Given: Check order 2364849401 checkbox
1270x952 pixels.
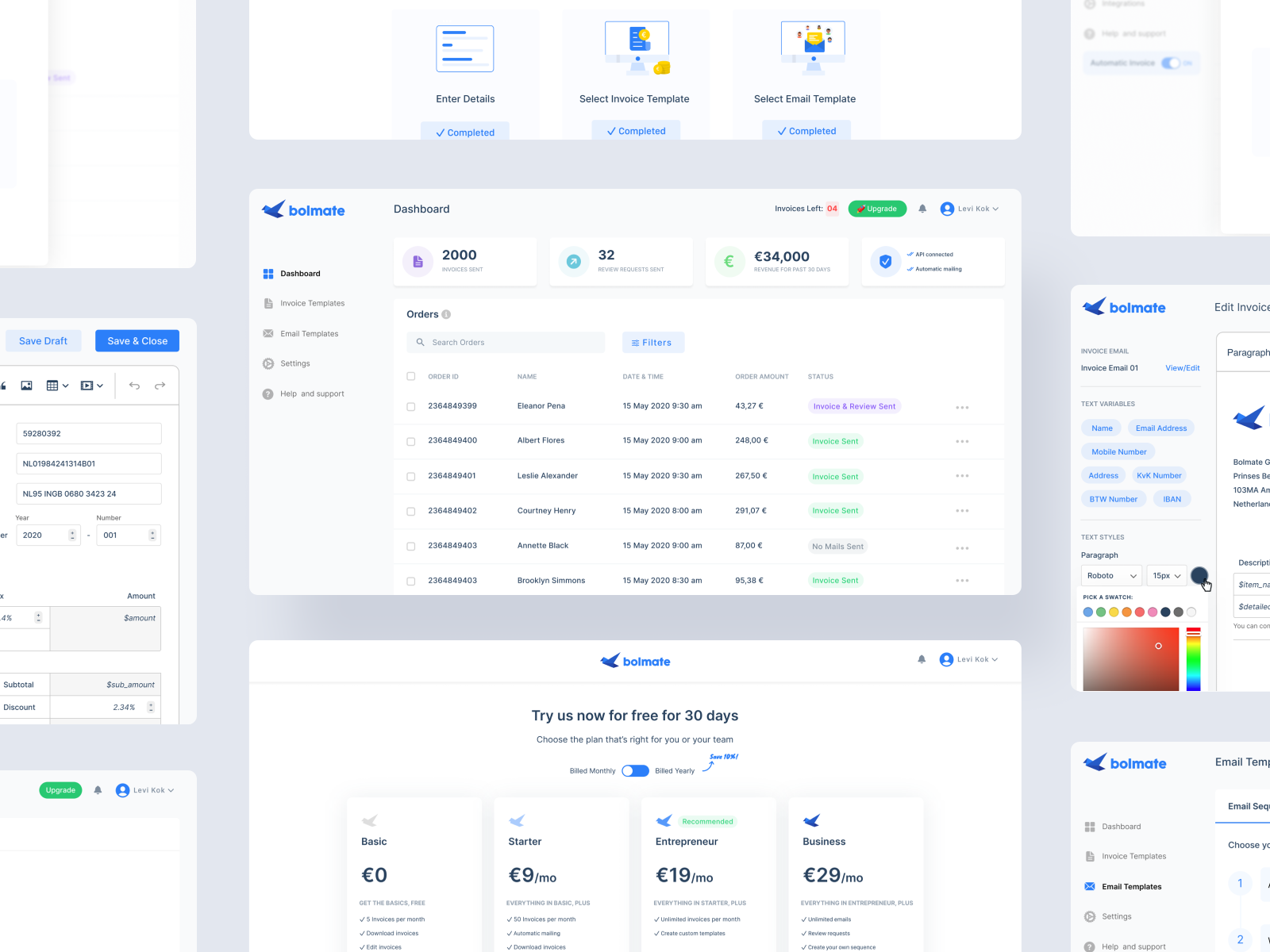Looking at the screenshot, I should click(x=411, y=477).
